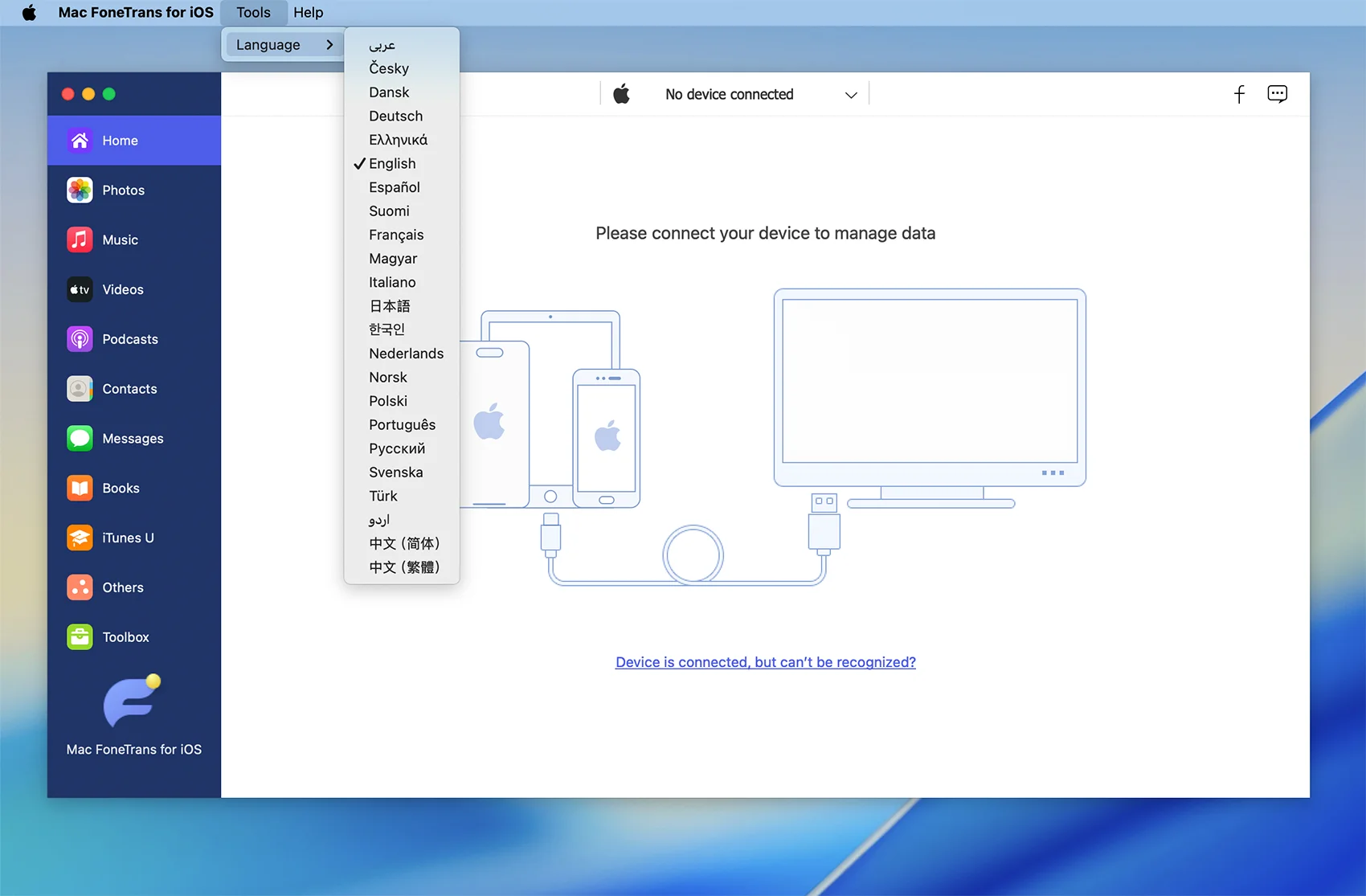Select the Podcasts icon
This screenshot has height=896, width=1366.
coord(80,339)
